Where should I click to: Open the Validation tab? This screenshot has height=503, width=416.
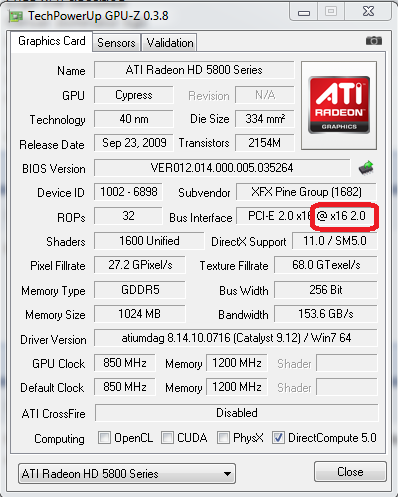coord(169,43)
